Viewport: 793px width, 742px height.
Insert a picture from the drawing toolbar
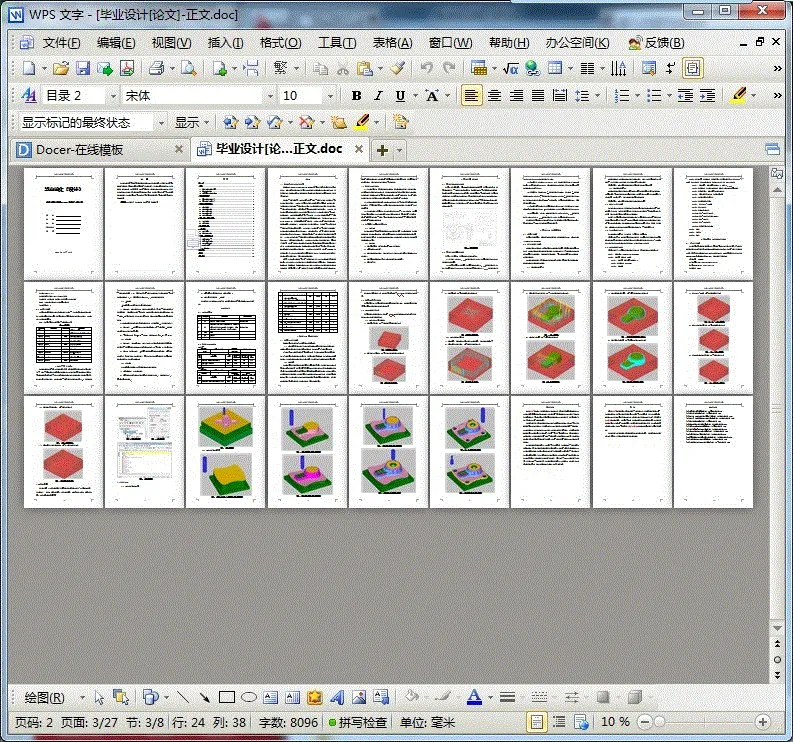(x=359, y=697)
